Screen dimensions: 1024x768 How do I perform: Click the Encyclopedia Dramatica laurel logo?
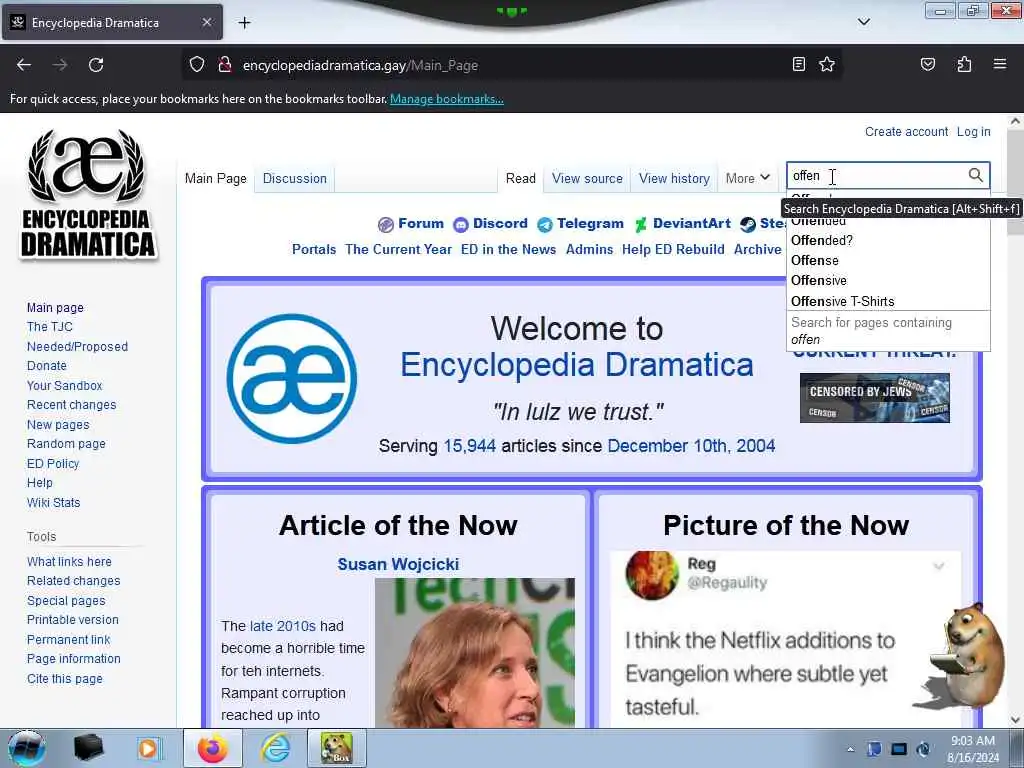(88, 194)
